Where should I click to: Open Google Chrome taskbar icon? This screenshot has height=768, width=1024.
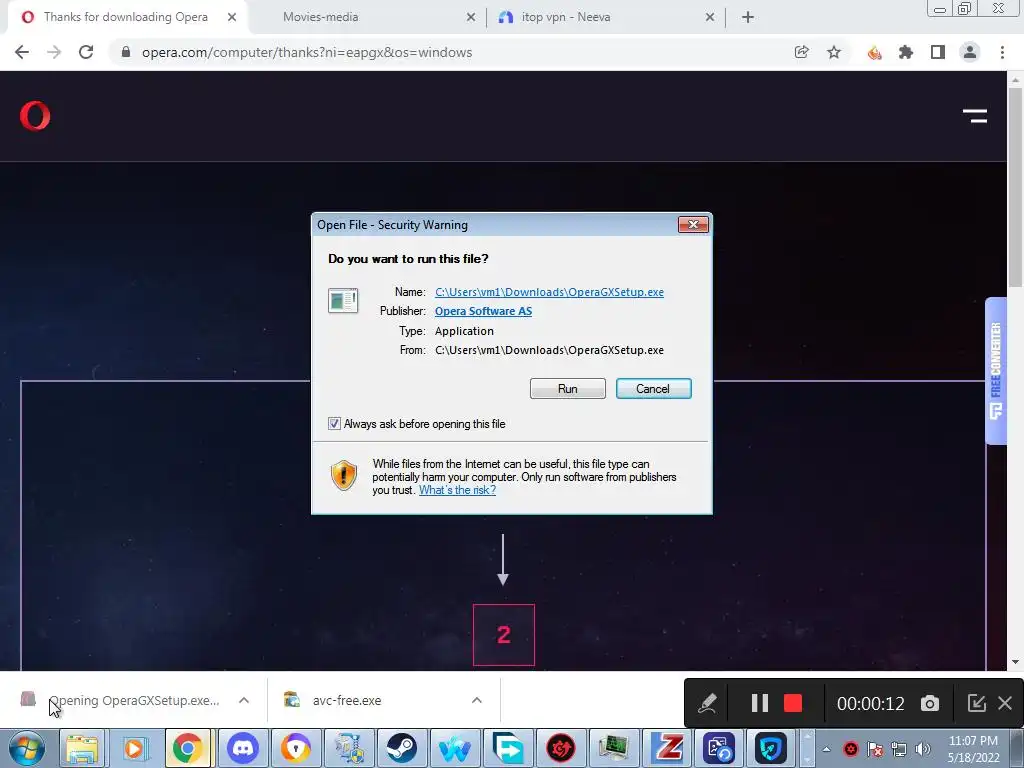coord(187,748)
